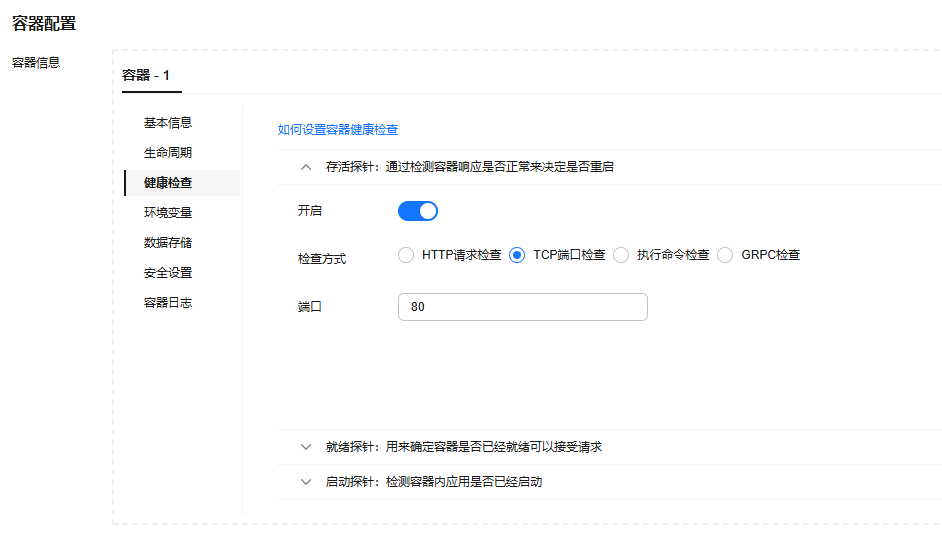This screenshot has width=942, height=534.
Task: Click the 启动探针 description header text
Action: point(434,482)
